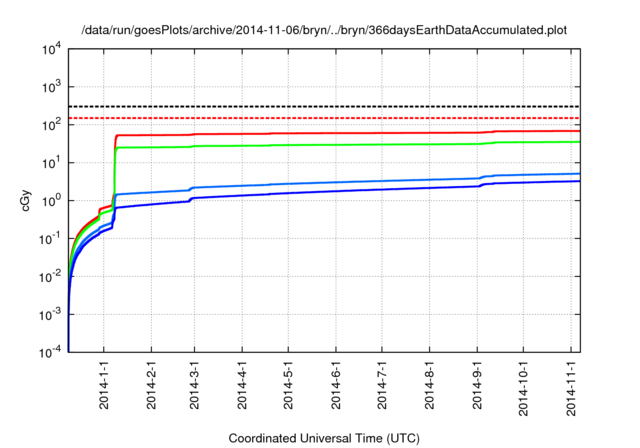Click the 10^-1 y-axis tick label

tap(51, 238)
